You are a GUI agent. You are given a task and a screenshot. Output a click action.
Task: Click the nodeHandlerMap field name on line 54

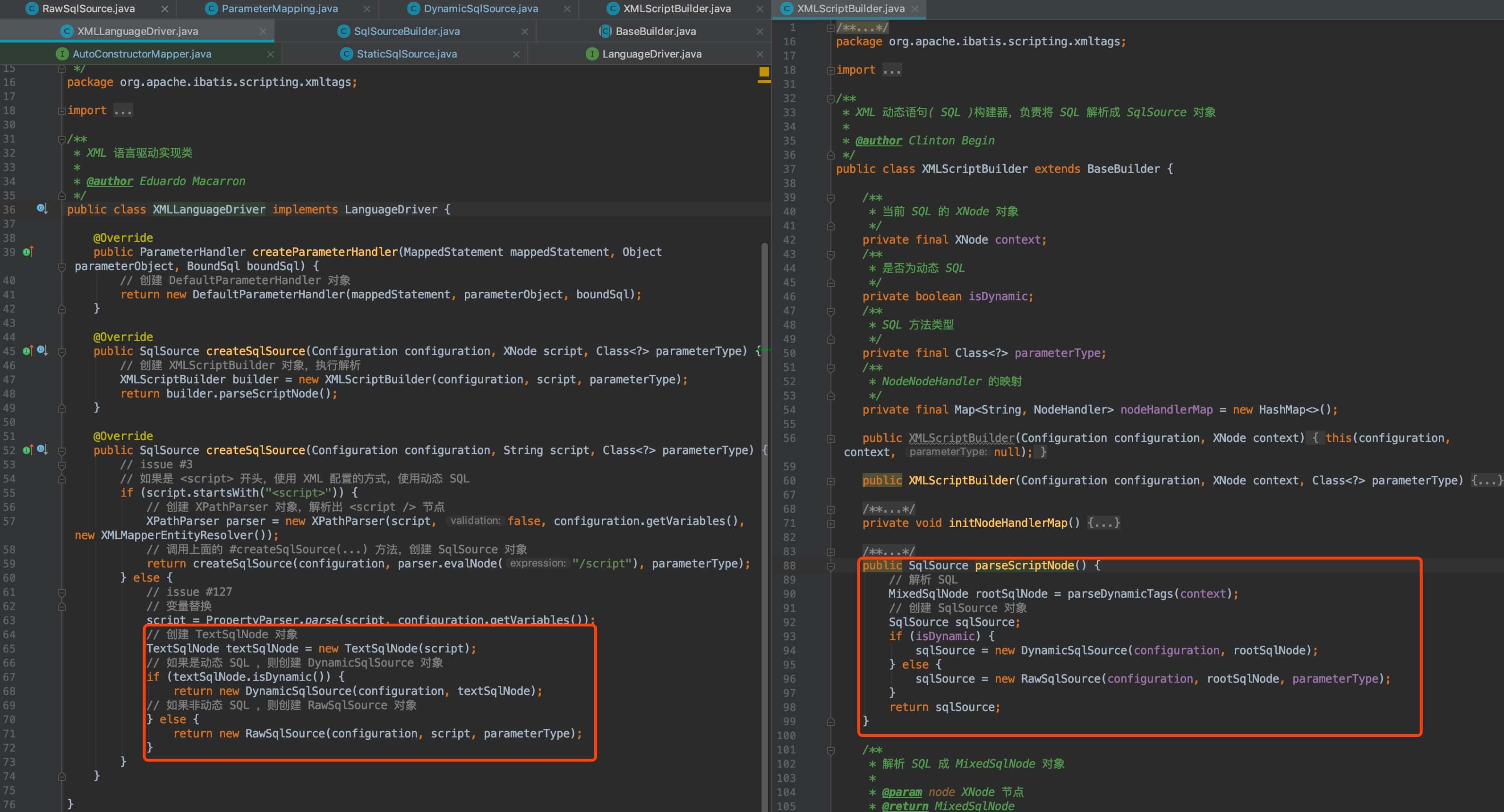[x=1166, y=409]
